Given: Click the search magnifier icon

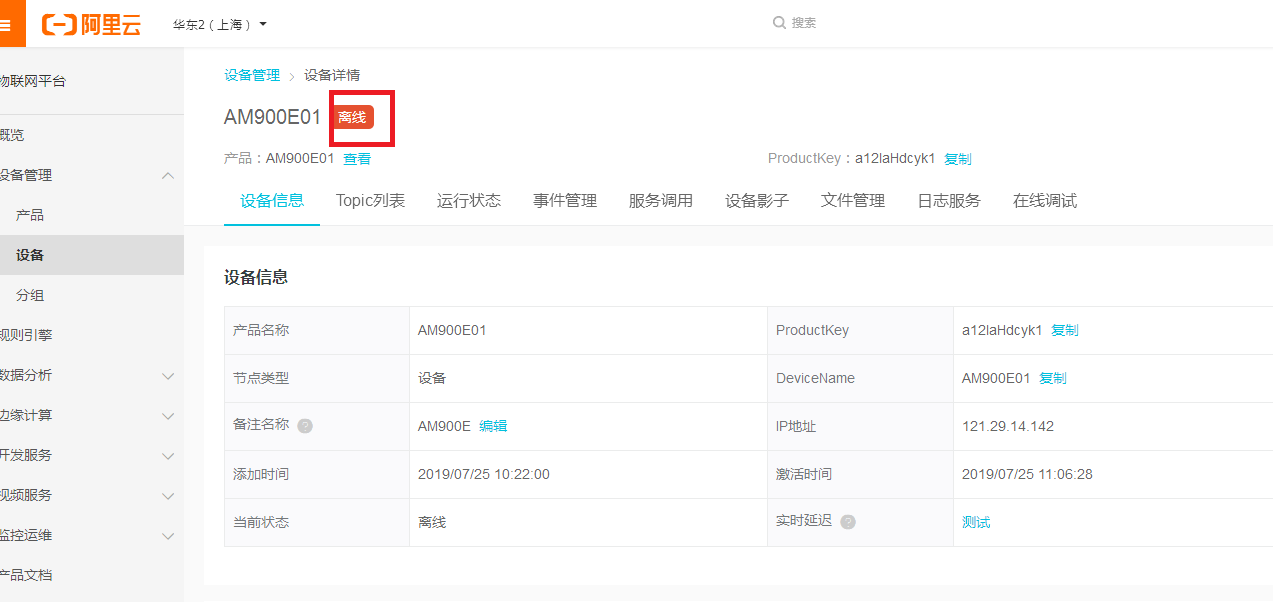Looking at the screenshot, I should 779,22.
